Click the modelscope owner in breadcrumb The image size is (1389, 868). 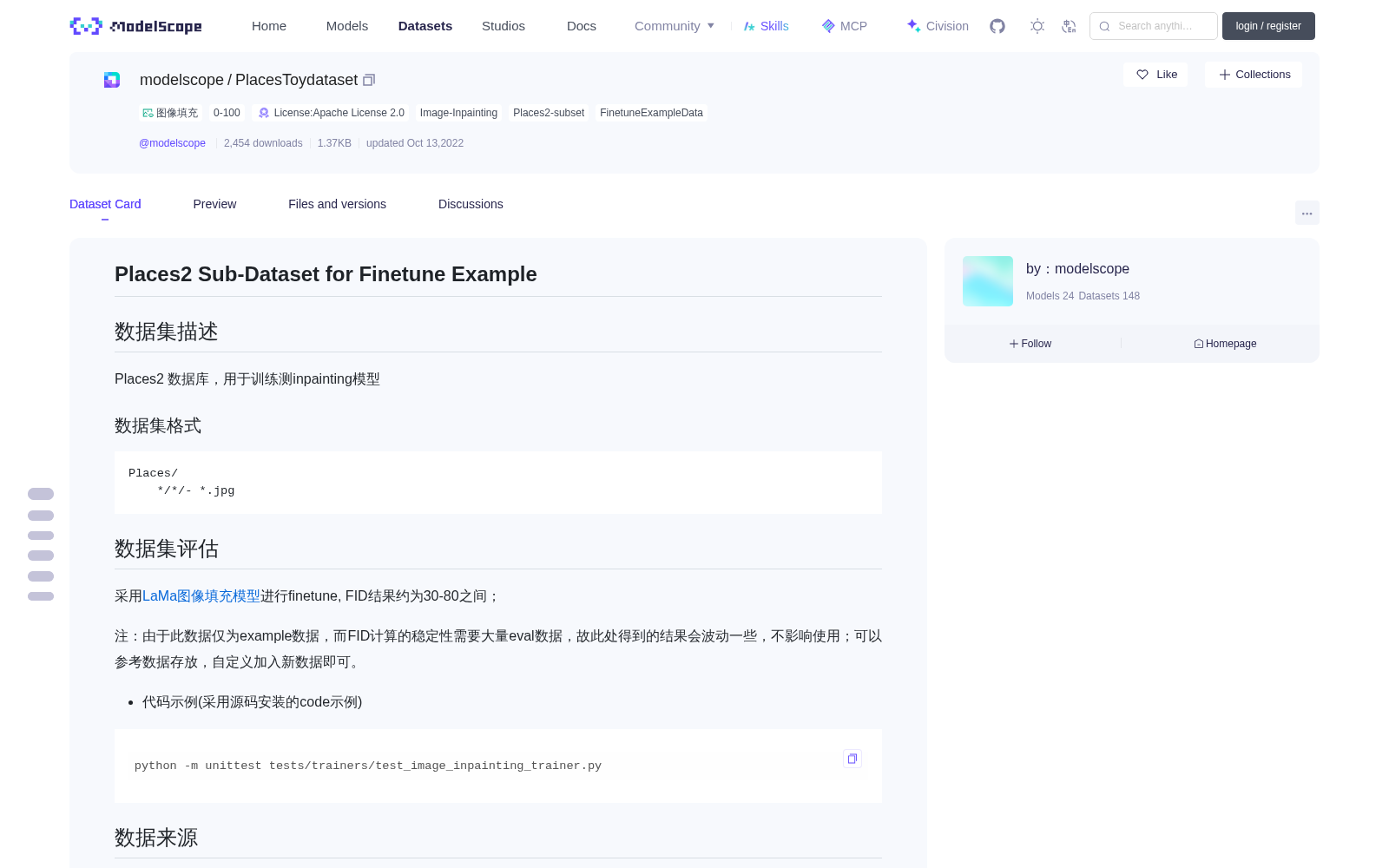pyautogui.click(x=181, y=80)
